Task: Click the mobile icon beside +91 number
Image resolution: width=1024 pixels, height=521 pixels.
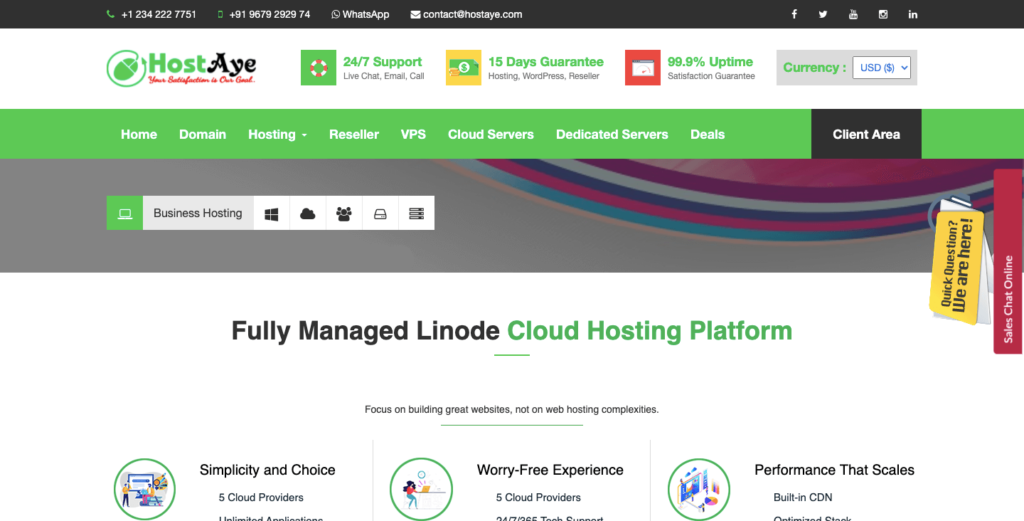Action: [x=220, y=14]
